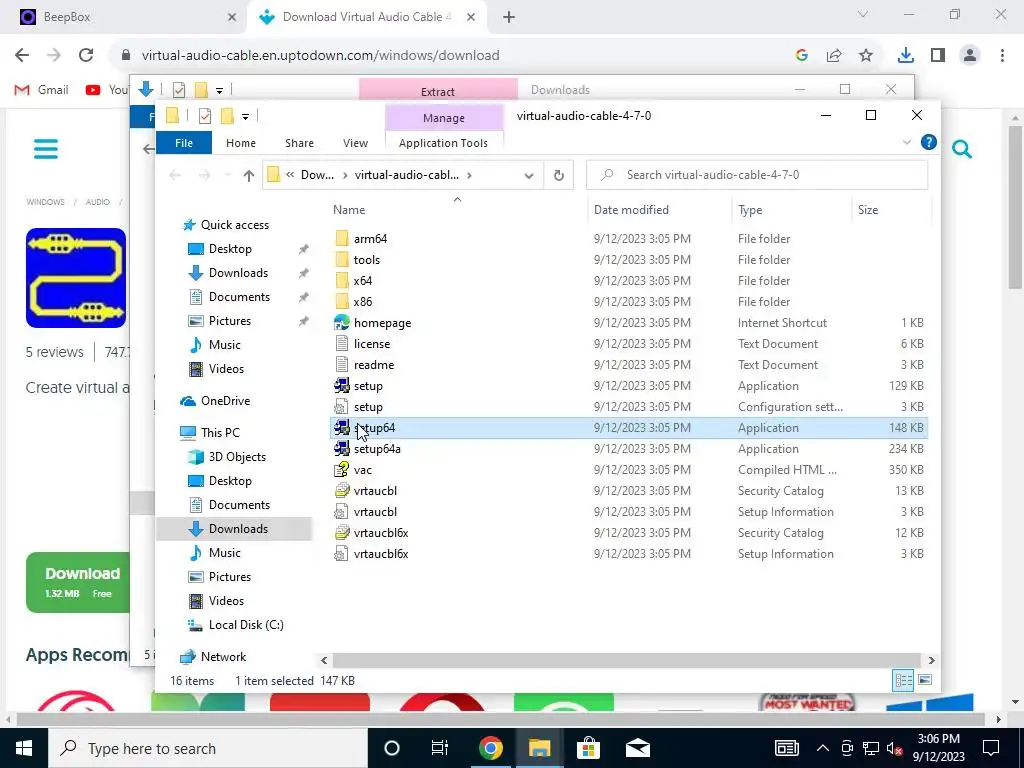Screen dimensions: 1024x768
Task: Select the tools folder
Action: tap(366, 259)
